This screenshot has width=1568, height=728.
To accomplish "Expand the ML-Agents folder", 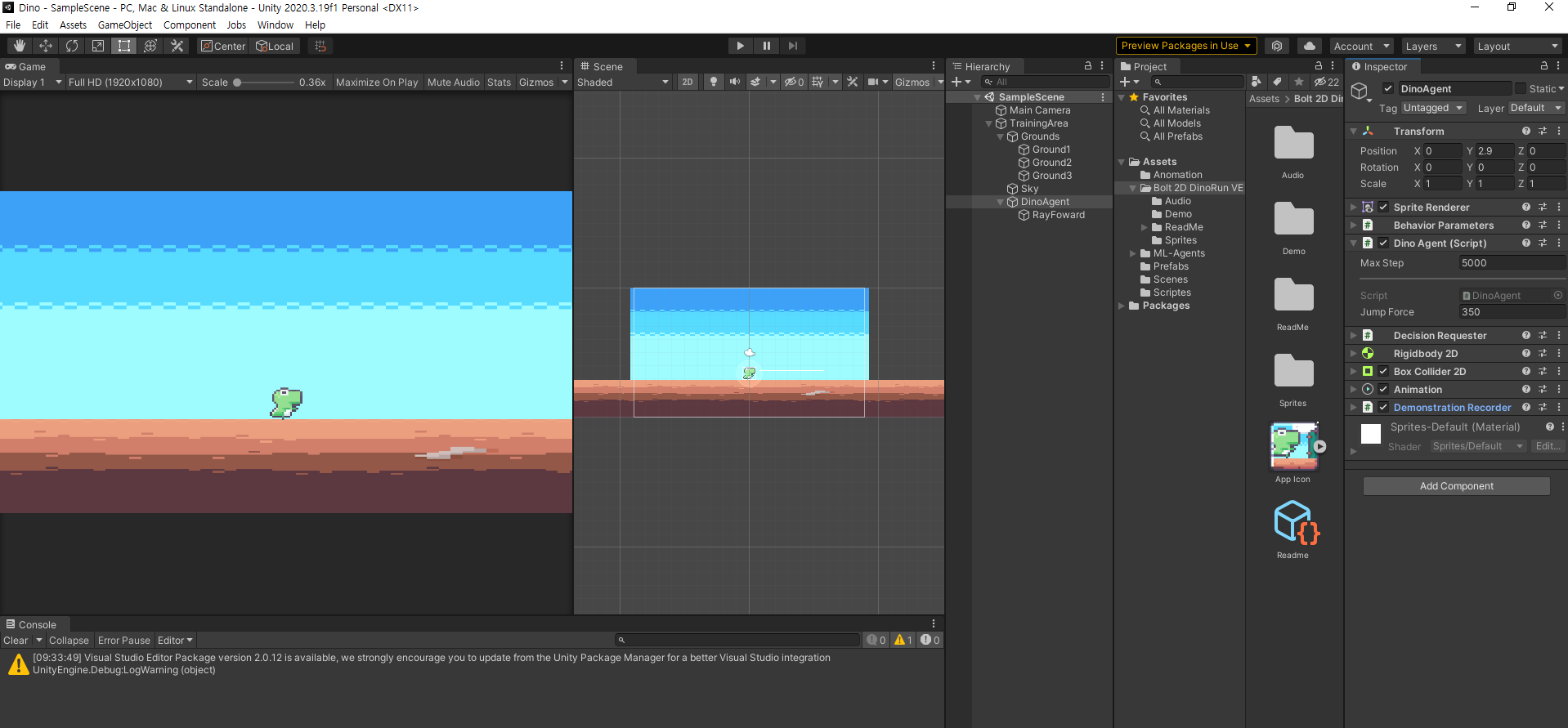I will 1133,253.
